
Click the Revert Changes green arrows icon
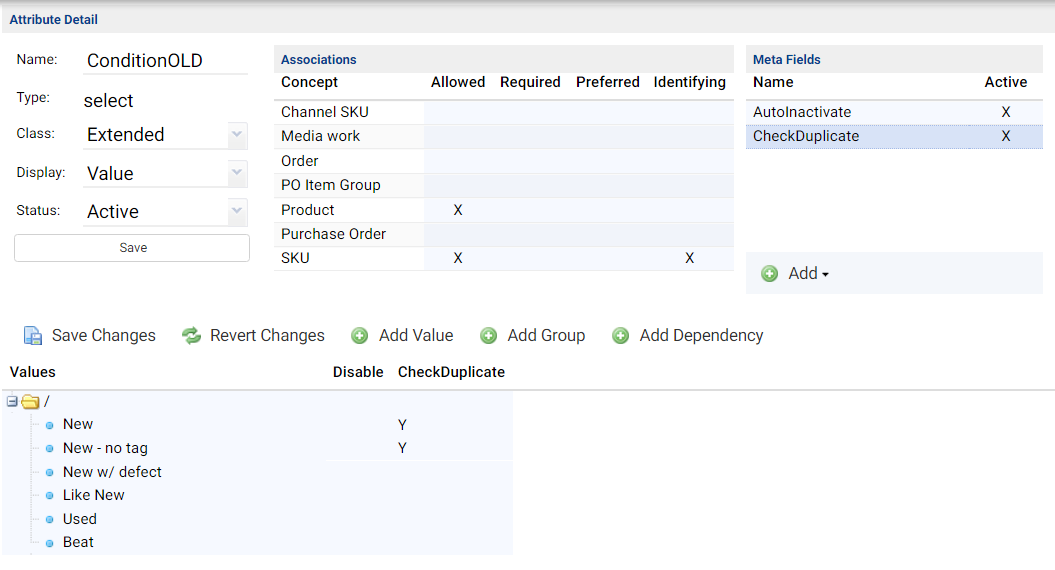point(192,335)
